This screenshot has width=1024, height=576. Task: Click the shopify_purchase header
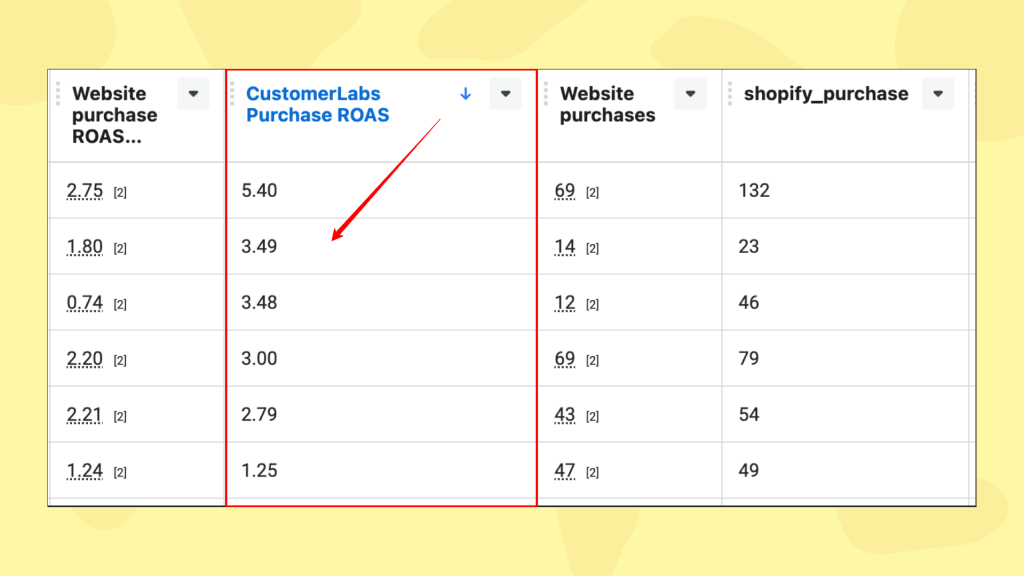coord(826,94)
